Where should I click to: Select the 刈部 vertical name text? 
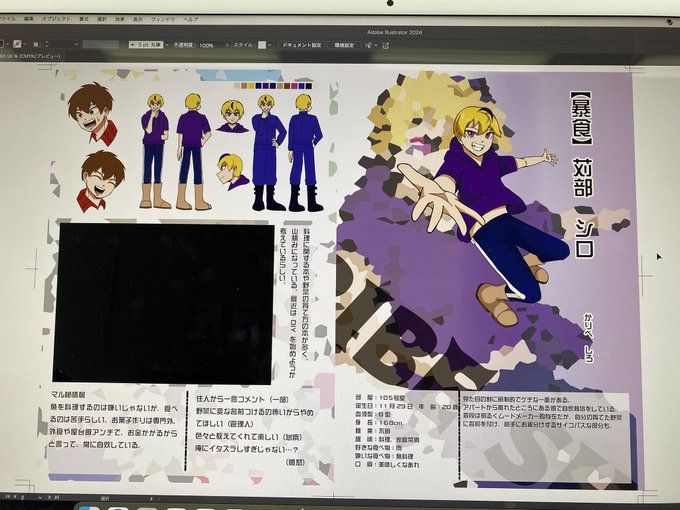(582, 177)
